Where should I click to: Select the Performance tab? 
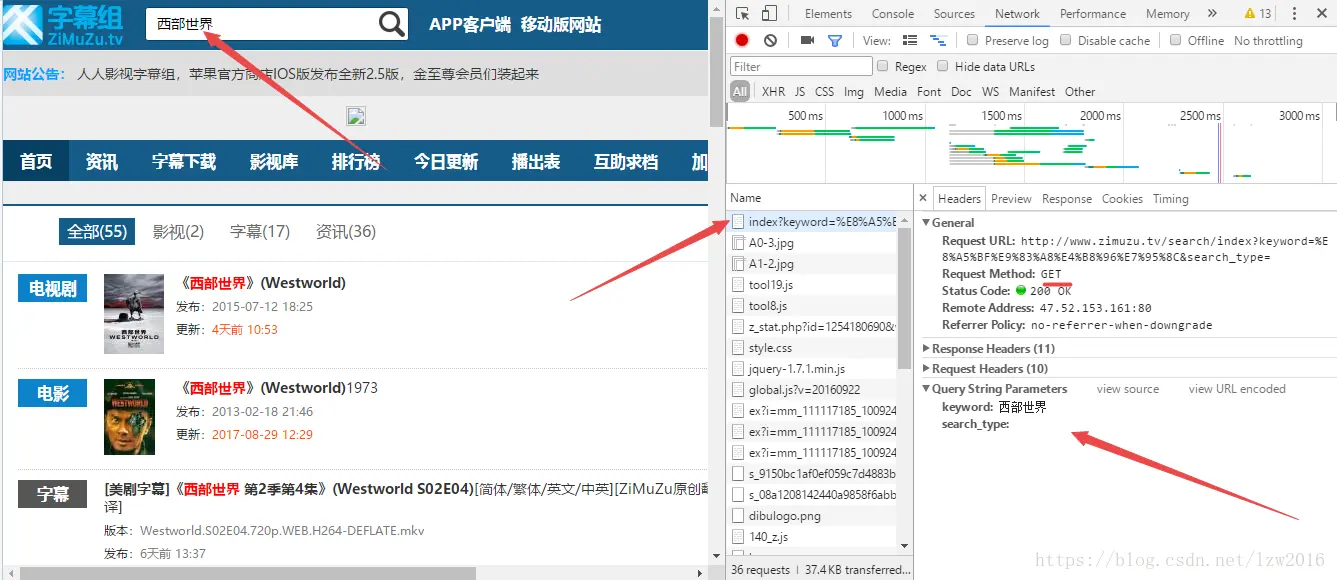(x=1093, y=13)
